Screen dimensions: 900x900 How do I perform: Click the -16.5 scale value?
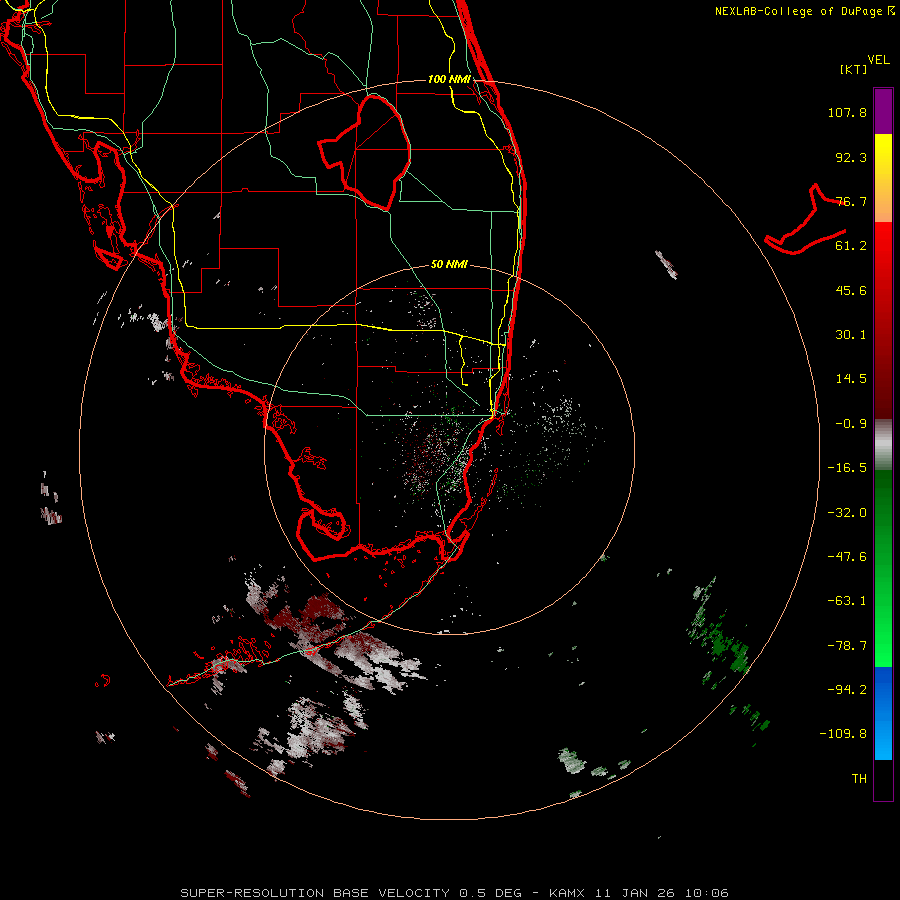[847, 468]
